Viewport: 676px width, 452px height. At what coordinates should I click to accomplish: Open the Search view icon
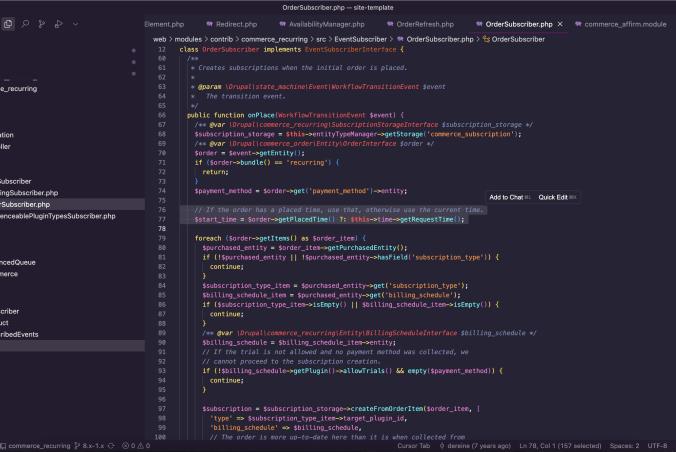(x=25, y=24)
